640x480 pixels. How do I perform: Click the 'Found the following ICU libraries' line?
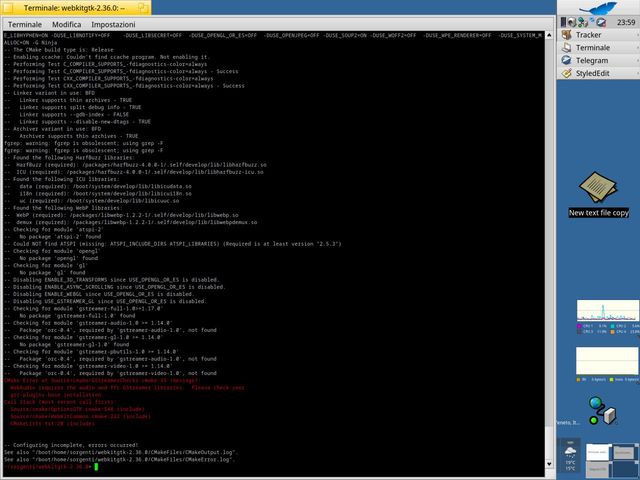(x=62, y=179)
